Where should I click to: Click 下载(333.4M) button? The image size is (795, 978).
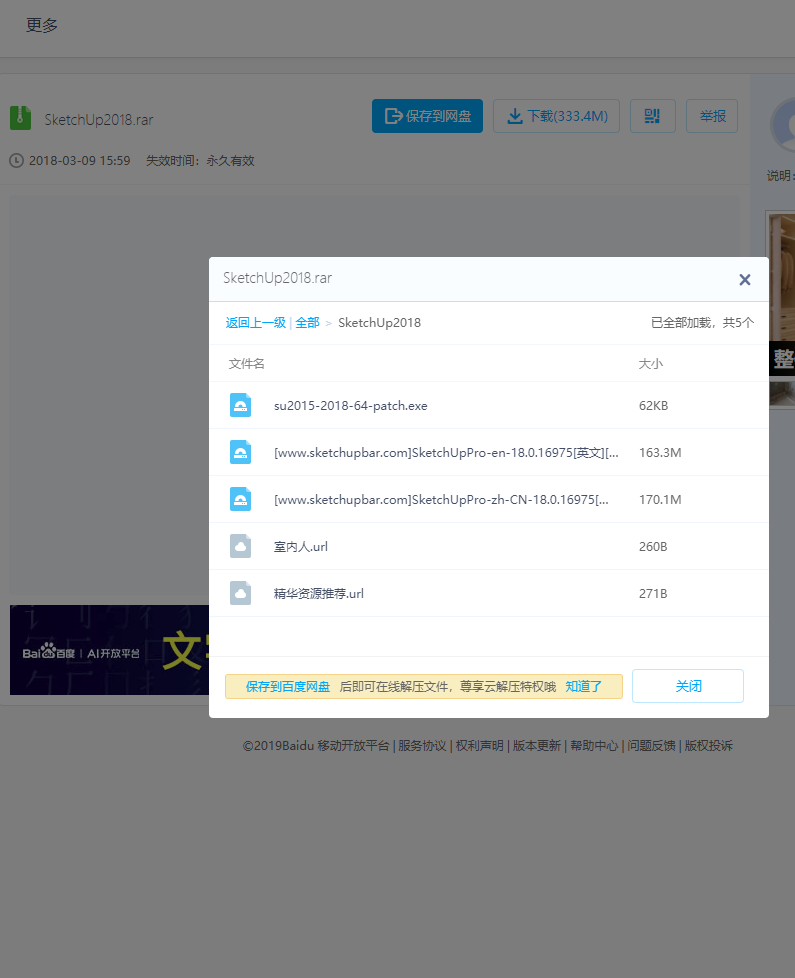(x=556, y=116)
